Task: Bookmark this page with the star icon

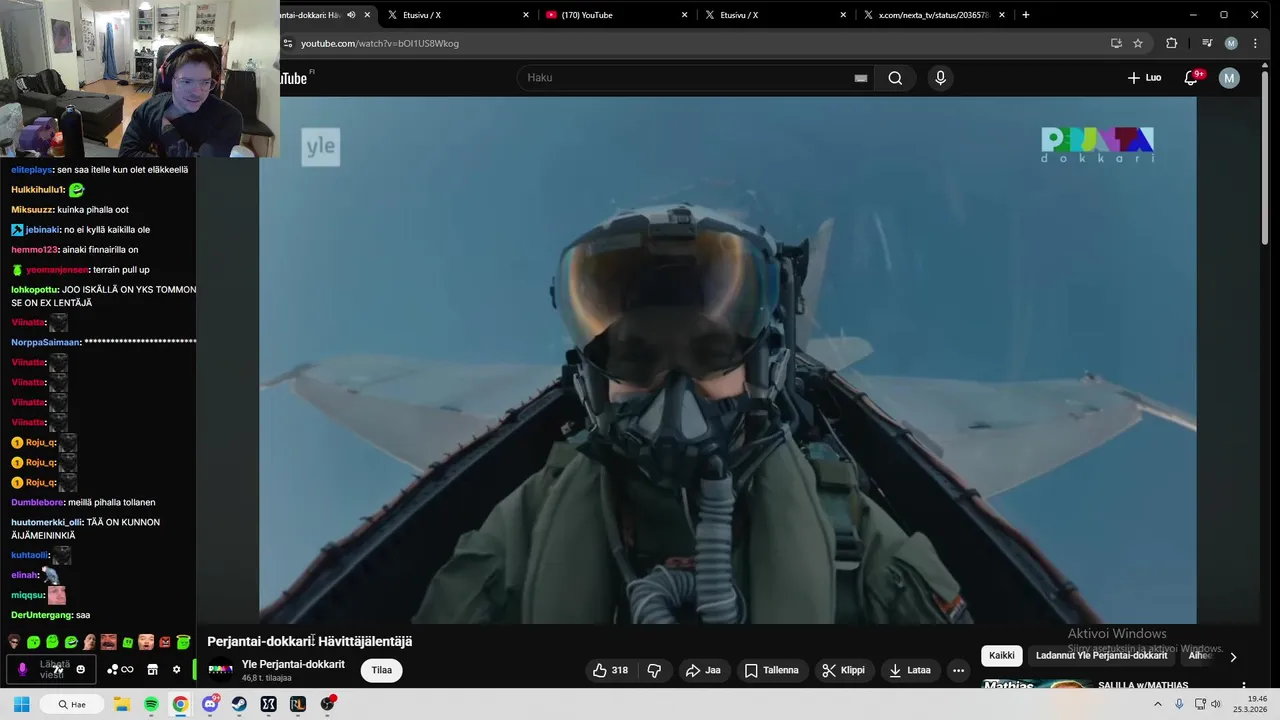Action: tap(1138, 43)
